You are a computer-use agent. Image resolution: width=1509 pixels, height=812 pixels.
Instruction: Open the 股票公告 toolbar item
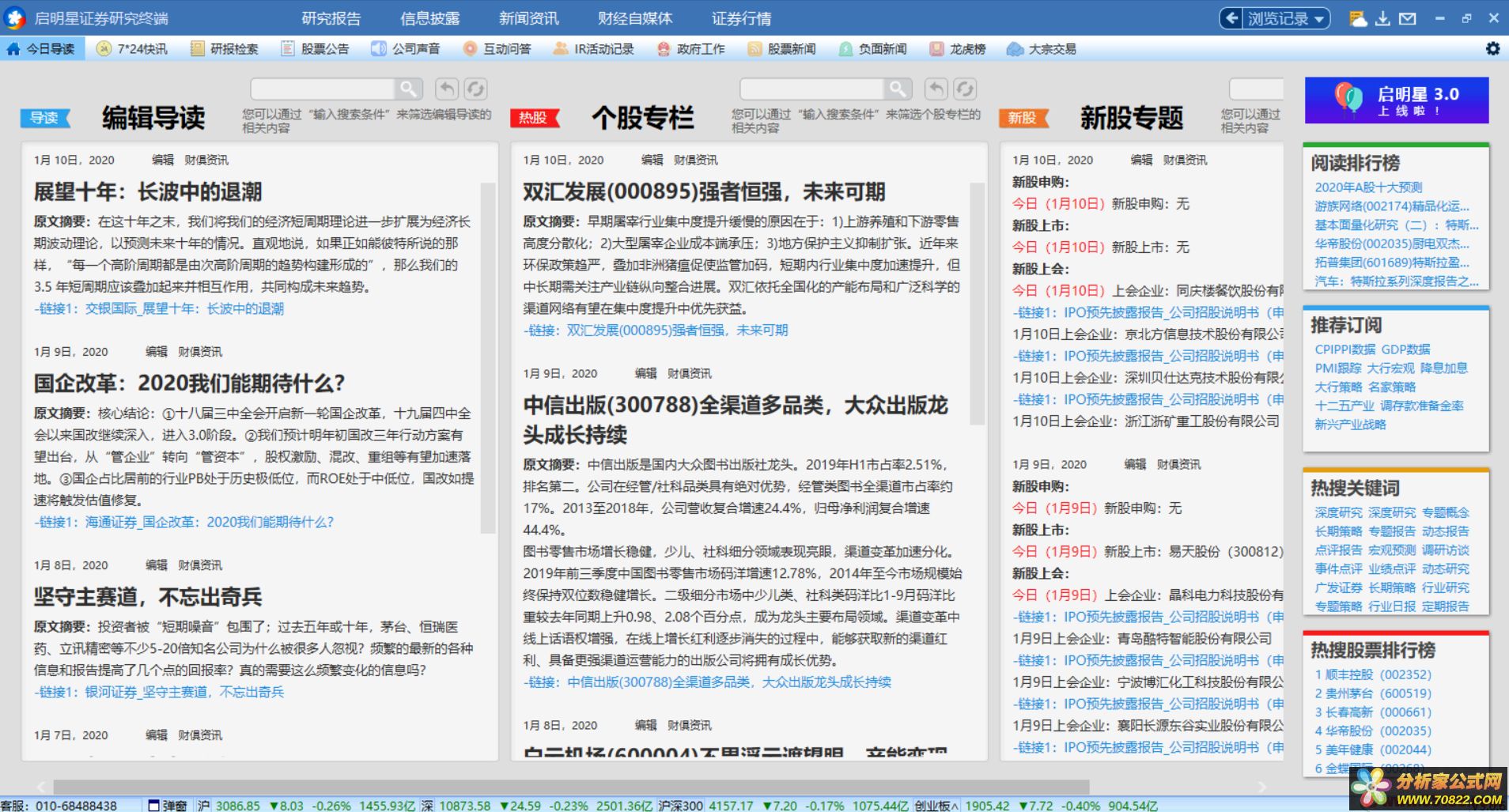[x=316, y=49]
